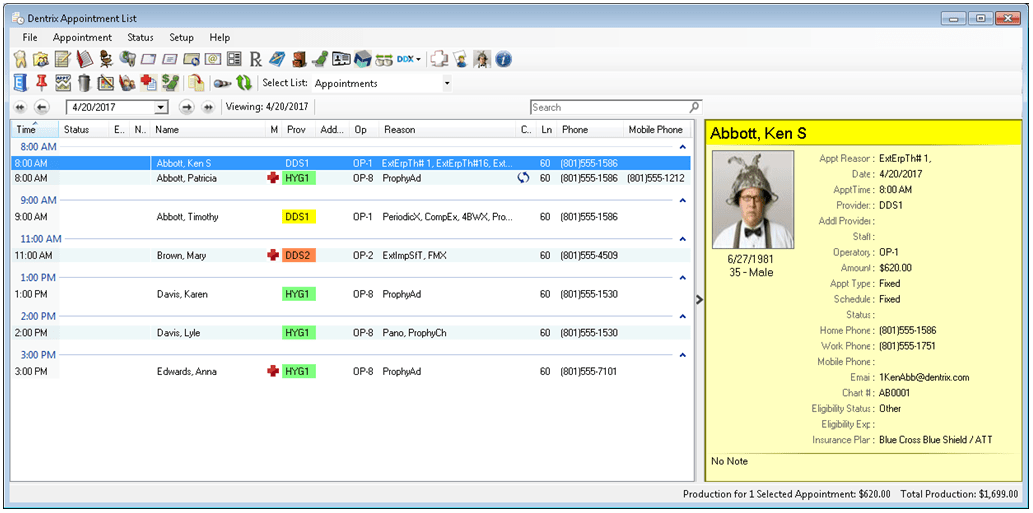
Task: Jump back with the double left arrow button
Action: pos(20,107)
